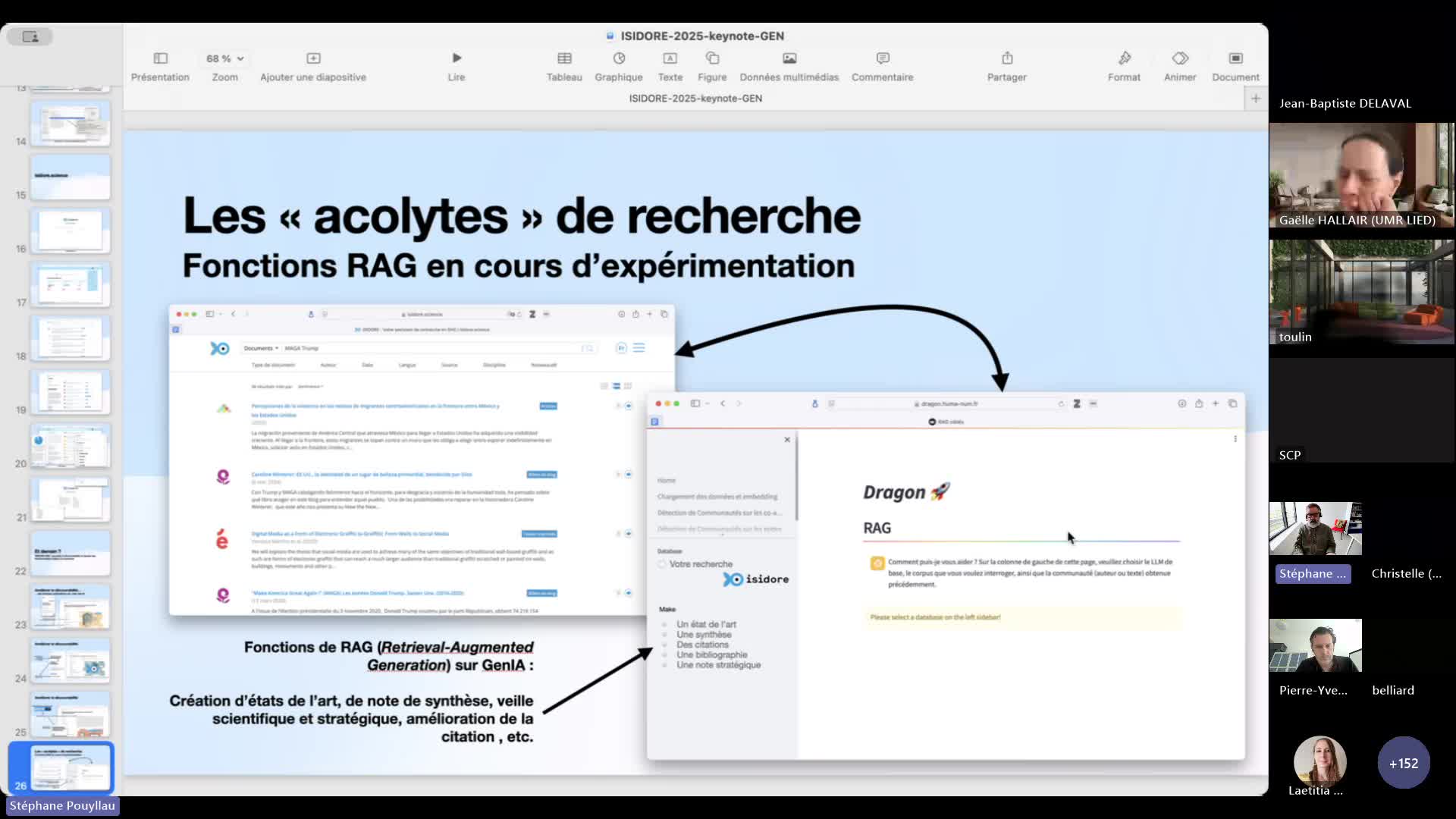Select Des citations option
This screenshot has width=1456, height=819.
point(702,645)
